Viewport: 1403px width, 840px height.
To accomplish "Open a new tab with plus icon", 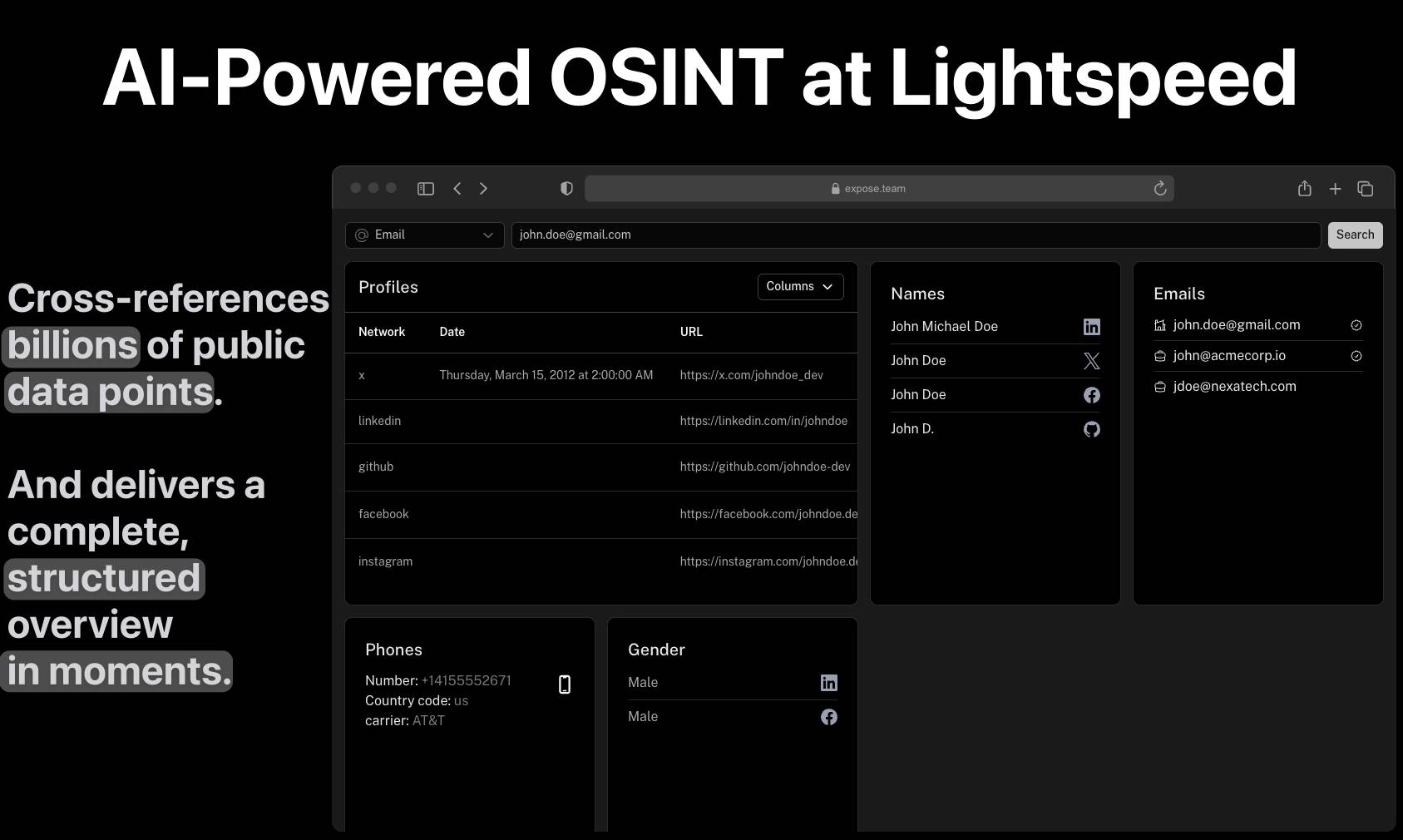I will point(1335,189).
